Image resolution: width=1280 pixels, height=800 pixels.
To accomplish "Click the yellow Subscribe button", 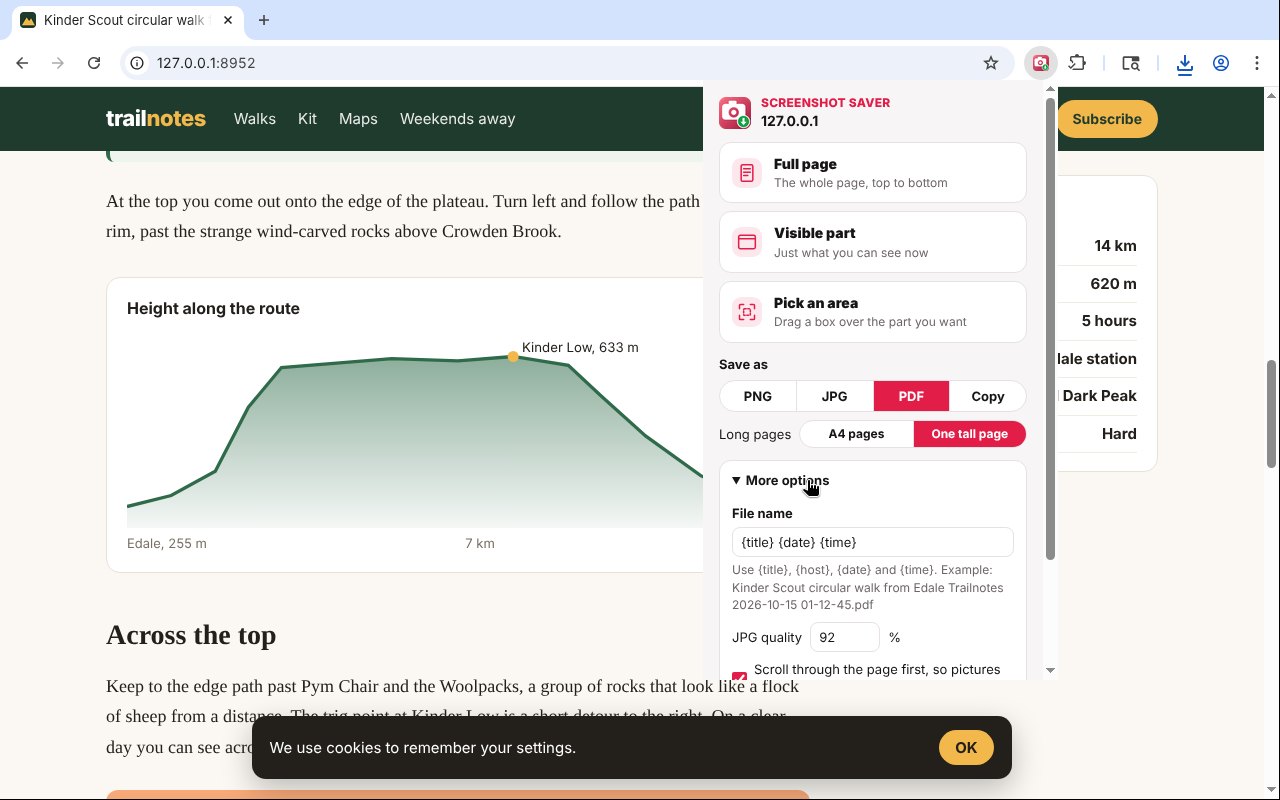I will pos(1107,119).
